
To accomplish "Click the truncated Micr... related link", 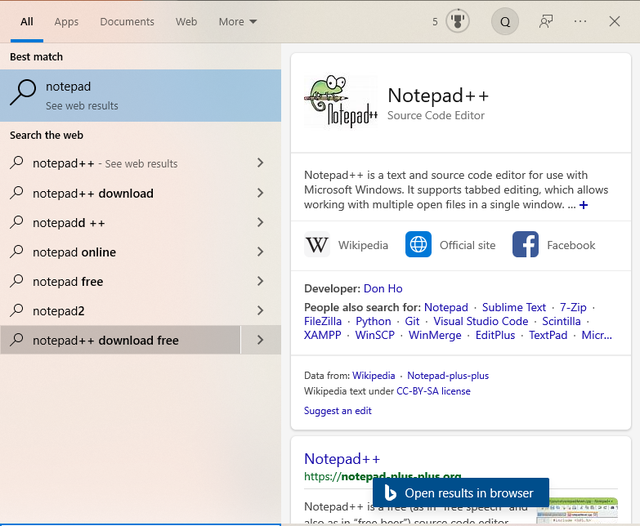I will pyautogui.click(x=596, y=335).
